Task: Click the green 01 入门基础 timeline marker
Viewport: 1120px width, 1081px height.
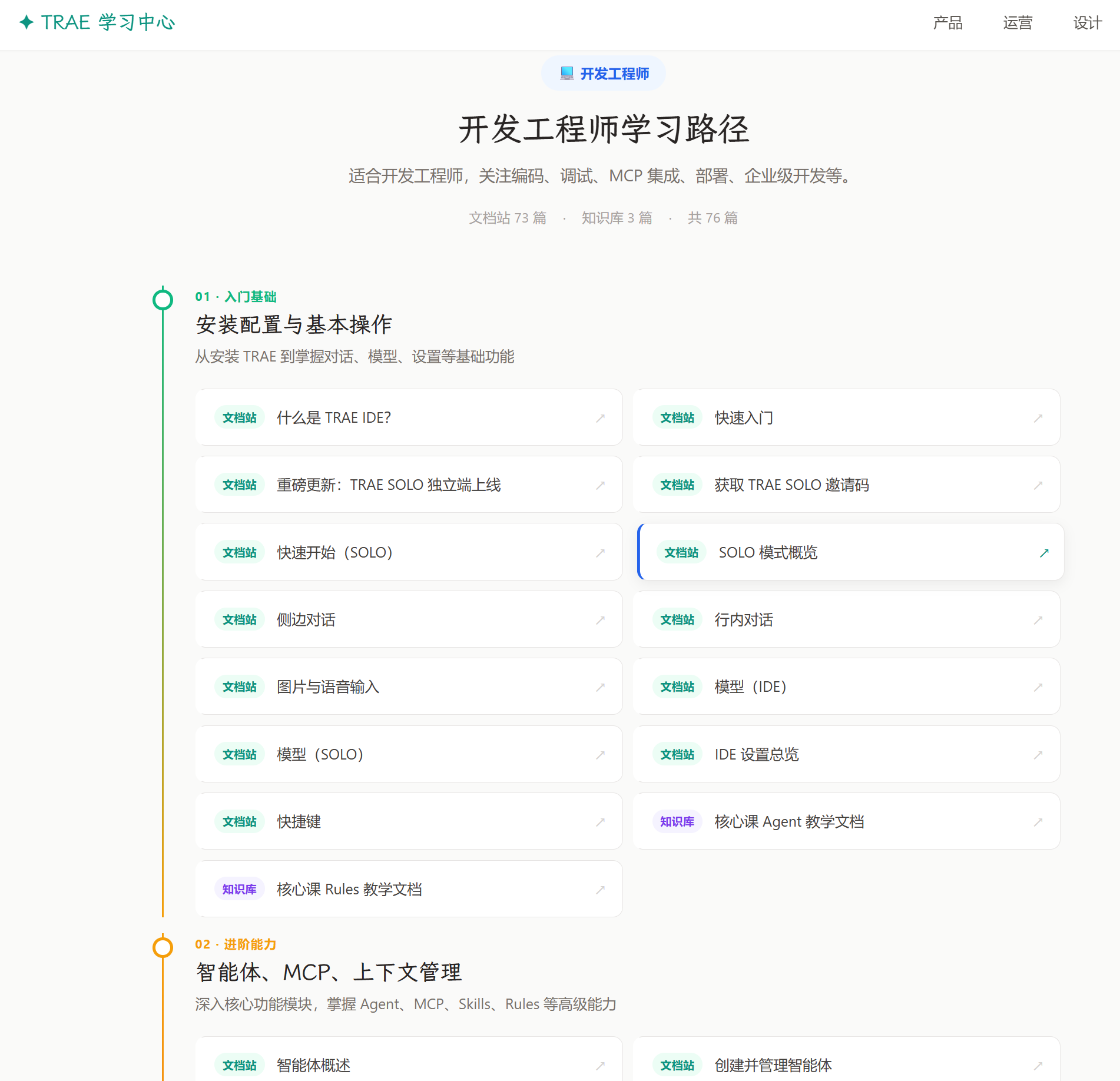Action: pos(163,300)
